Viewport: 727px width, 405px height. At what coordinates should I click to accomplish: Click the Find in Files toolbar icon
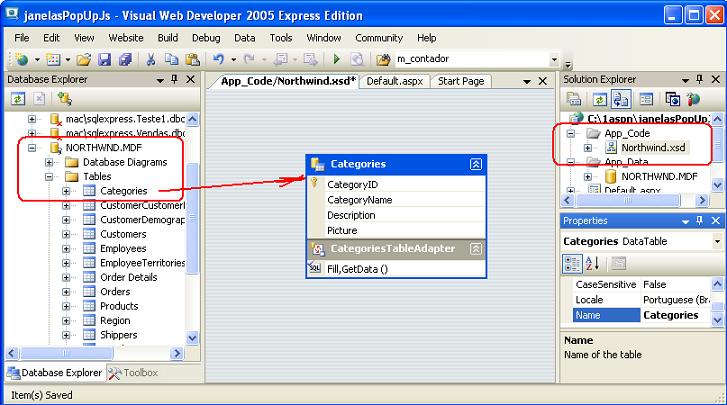pyautogui.click(x=383, y=59)
